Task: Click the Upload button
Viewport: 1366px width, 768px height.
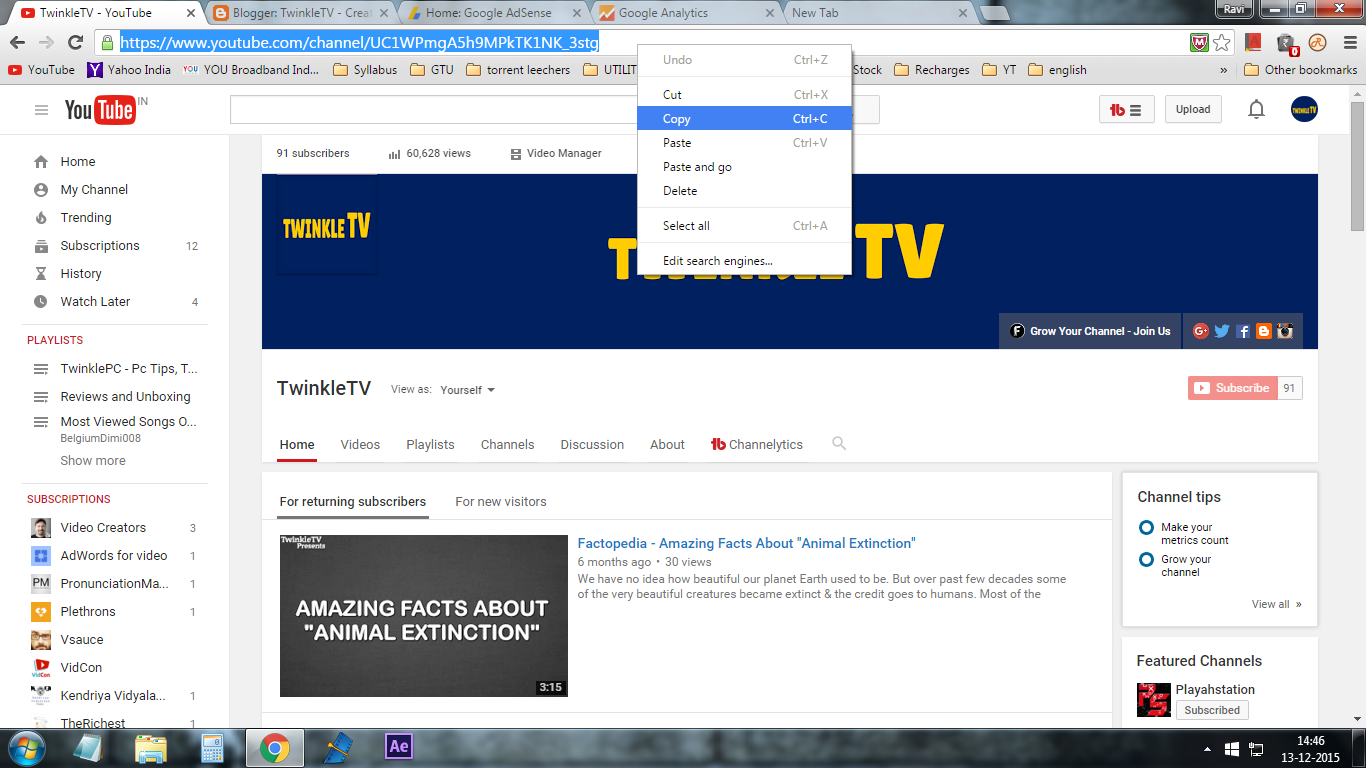Action: pyautogui.click(x=1193, y=110)
